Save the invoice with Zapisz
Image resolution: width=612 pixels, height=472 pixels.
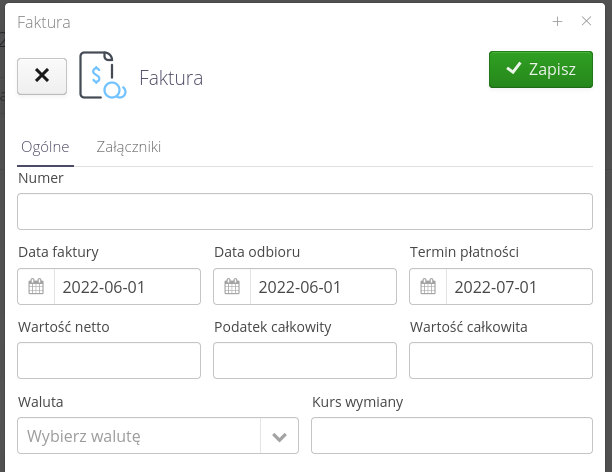click(541, 69)
